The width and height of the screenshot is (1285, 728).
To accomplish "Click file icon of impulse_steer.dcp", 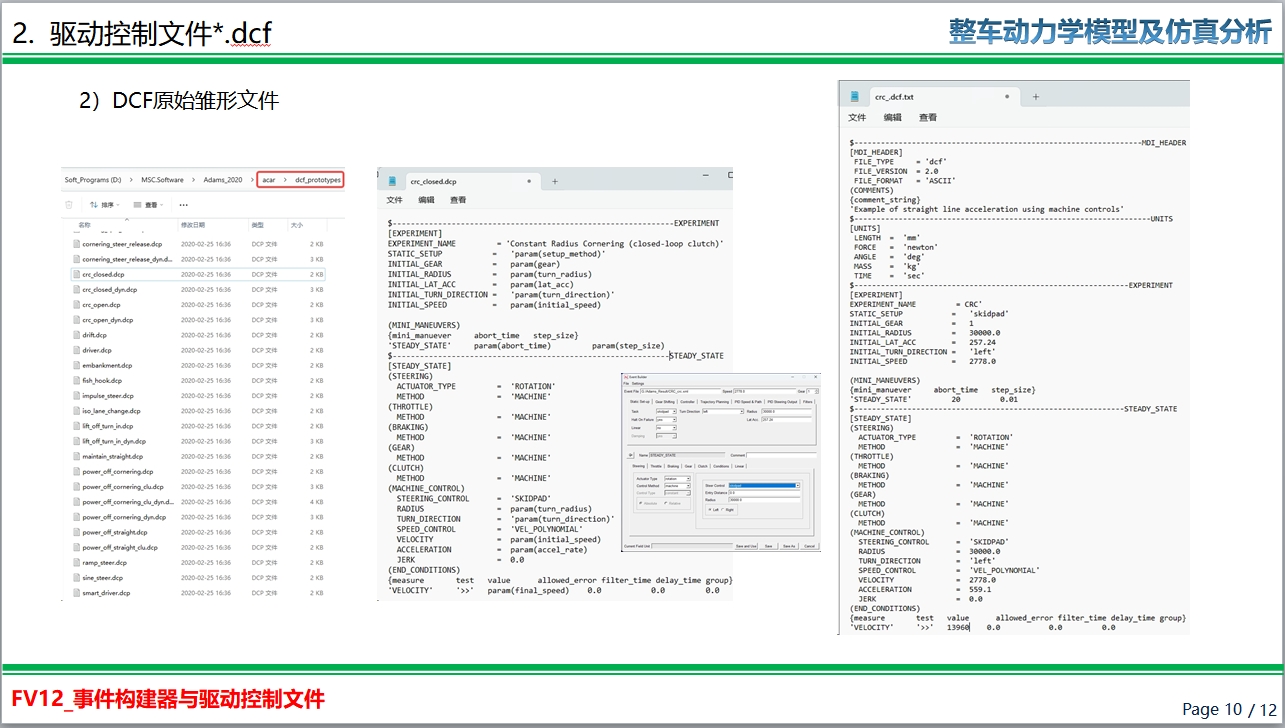I will [76, 396].
